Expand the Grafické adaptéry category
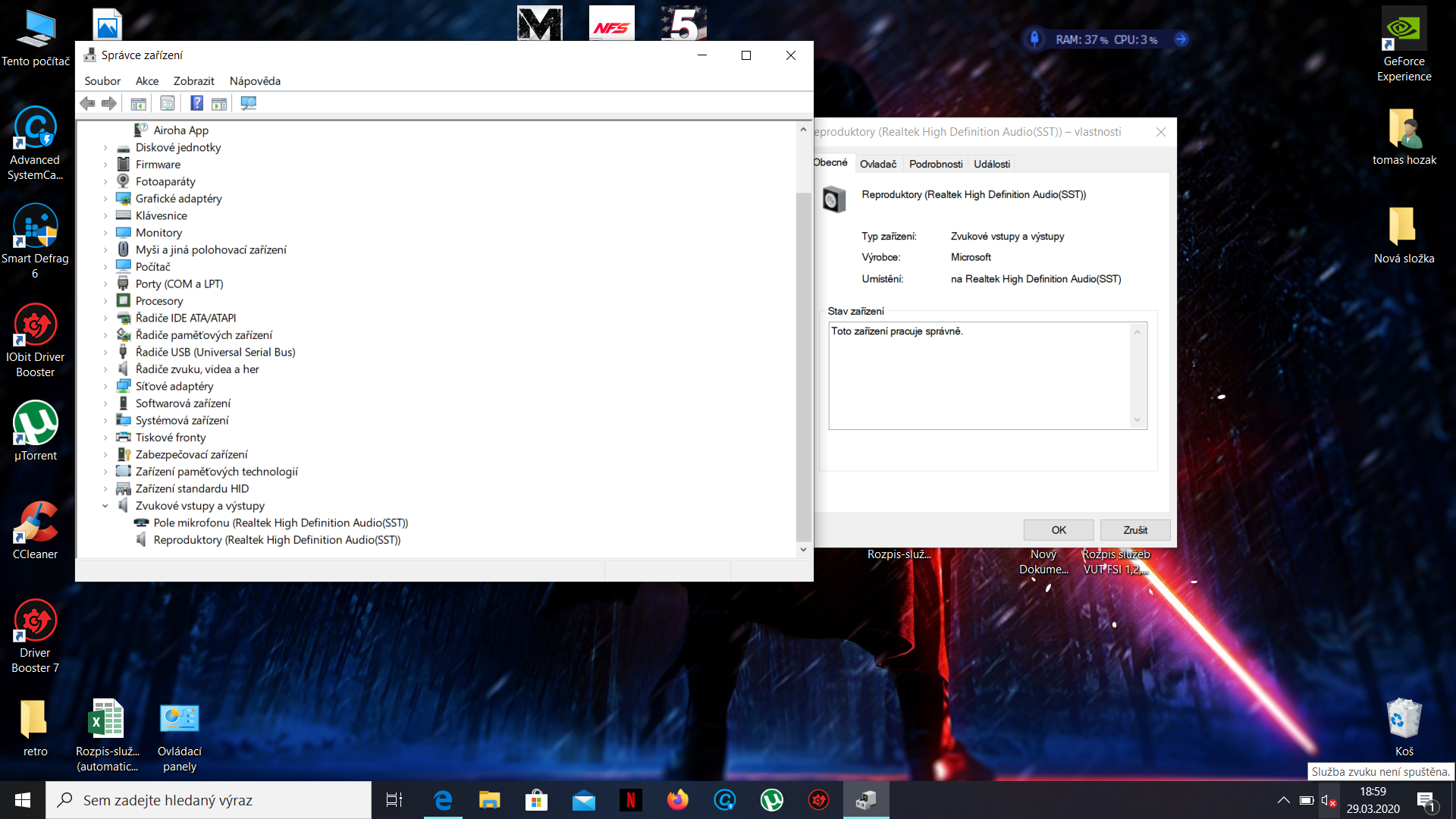 point(105,199)
